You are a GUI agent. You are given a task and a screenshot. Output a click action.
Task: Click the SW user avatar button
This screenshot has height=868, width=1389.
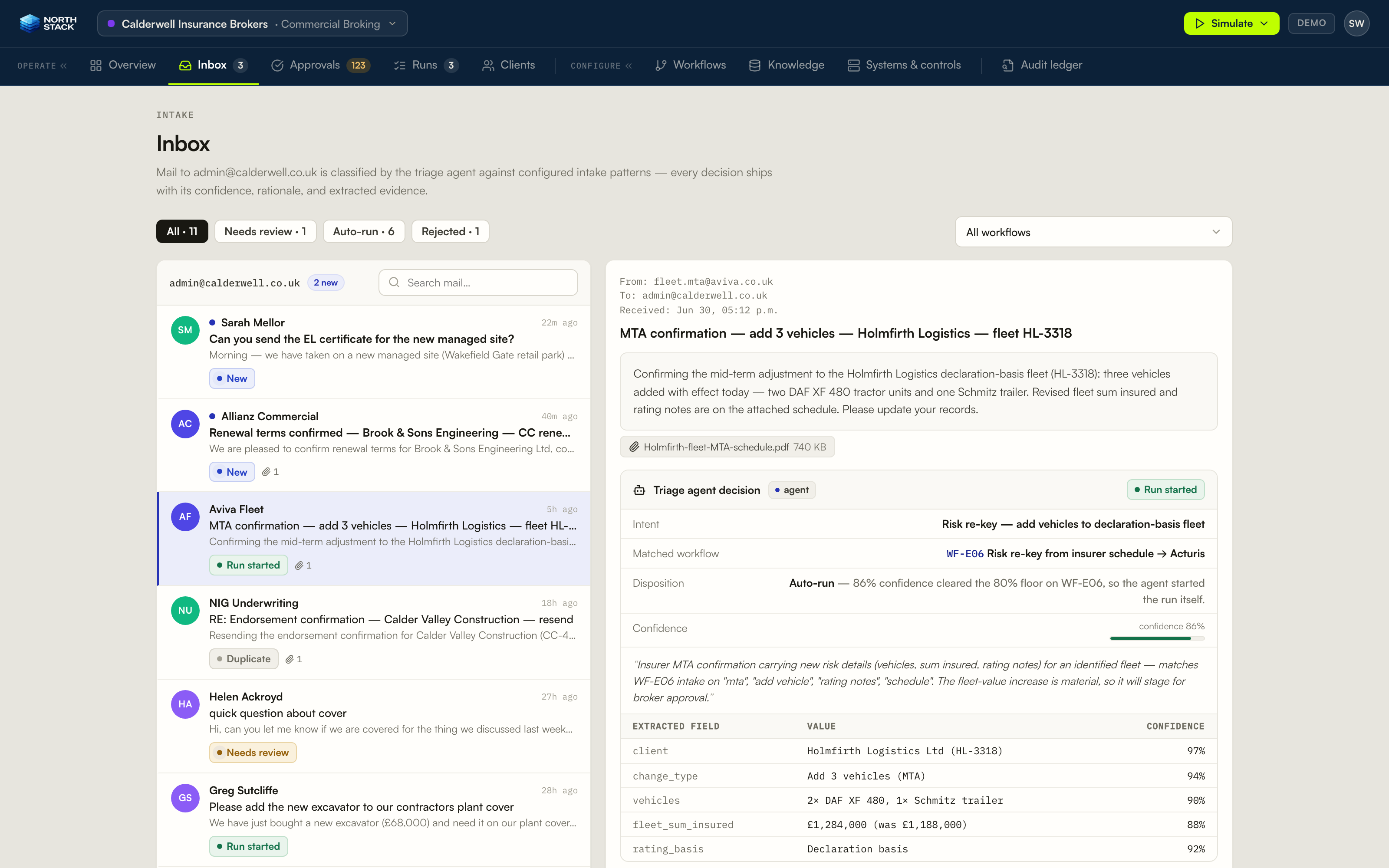pos(1356,23)
